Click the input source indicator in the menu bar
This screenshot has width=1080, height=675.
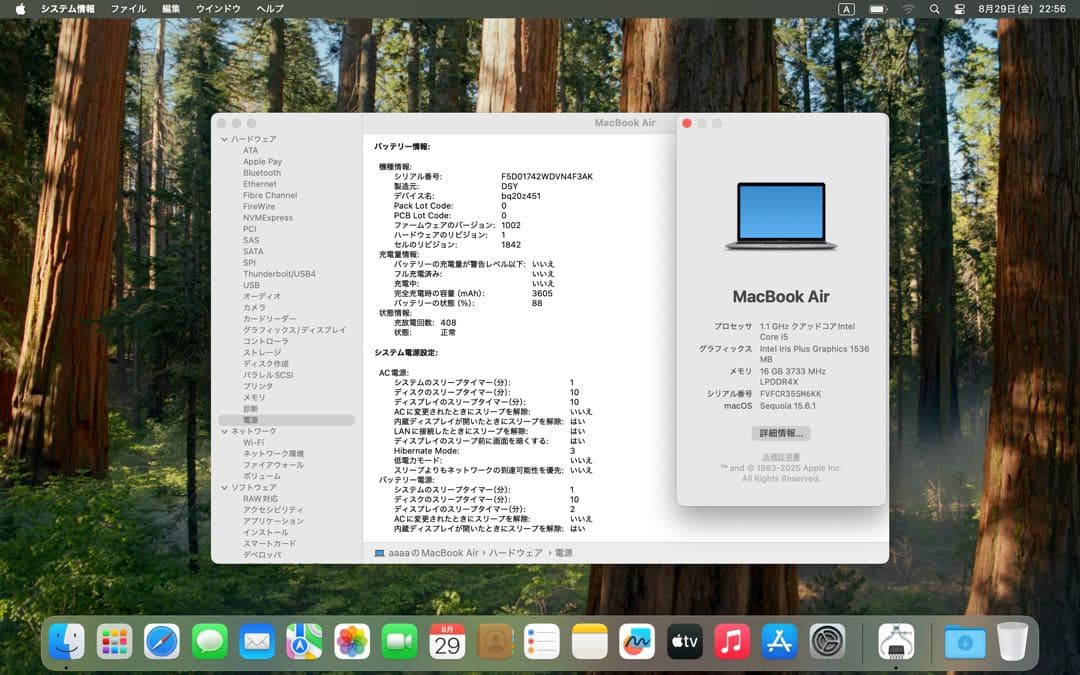click(845, 8)
